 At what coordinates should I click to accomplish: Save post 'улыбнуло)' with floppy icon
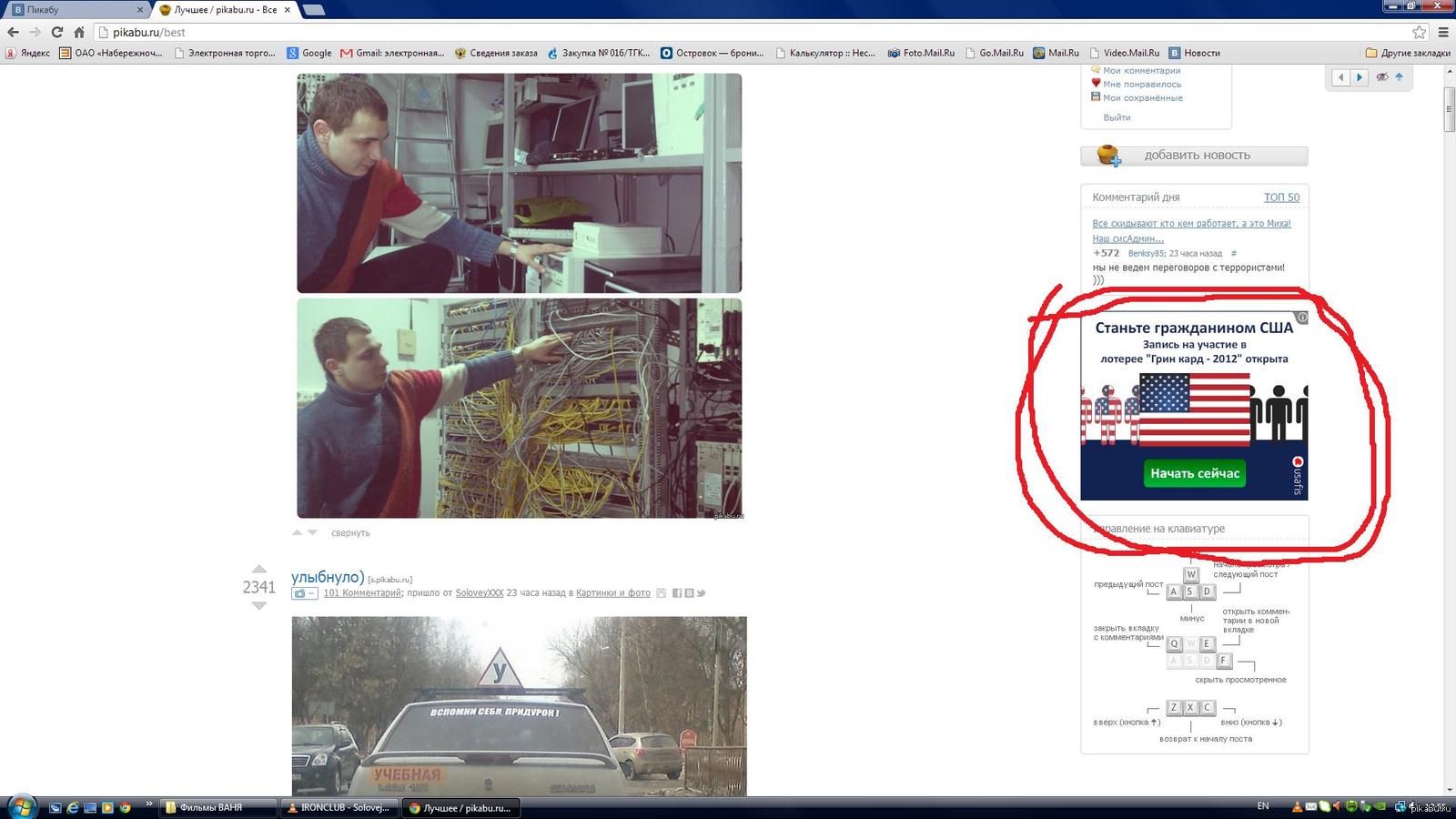click(661, 593)
